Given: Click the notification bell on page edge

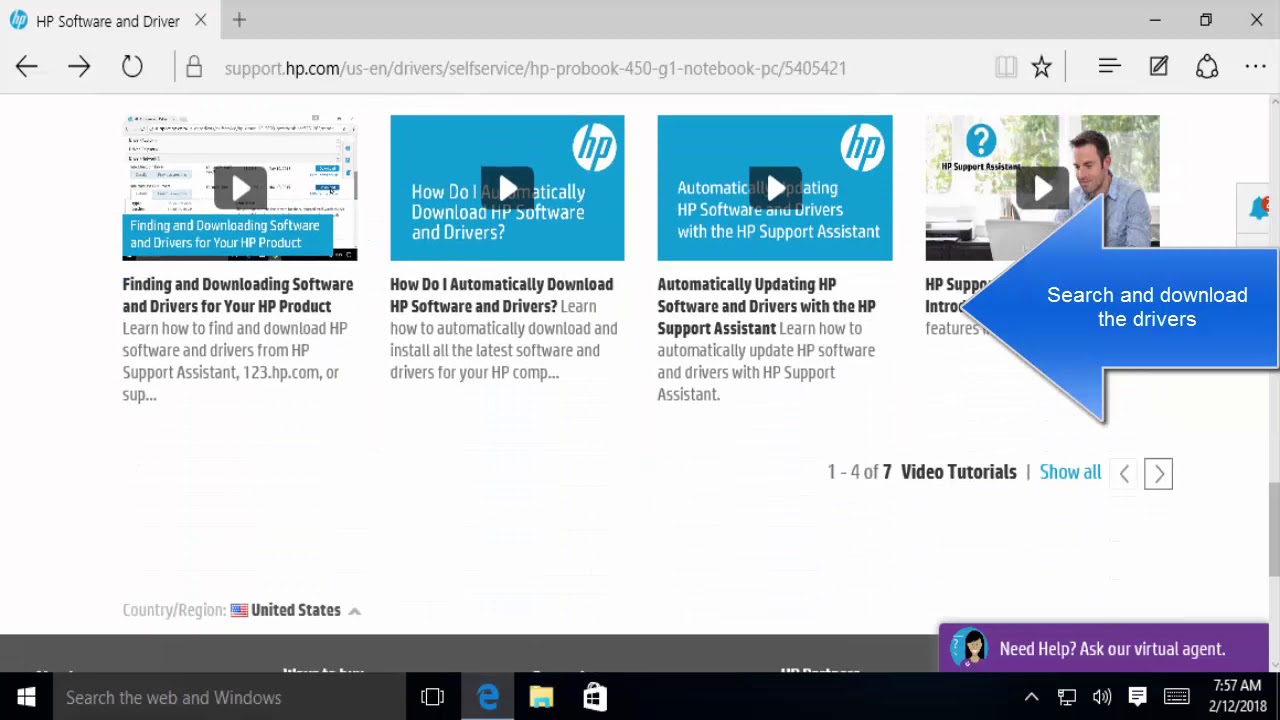Looking at the screenshot, I should tap(1259, 208).
